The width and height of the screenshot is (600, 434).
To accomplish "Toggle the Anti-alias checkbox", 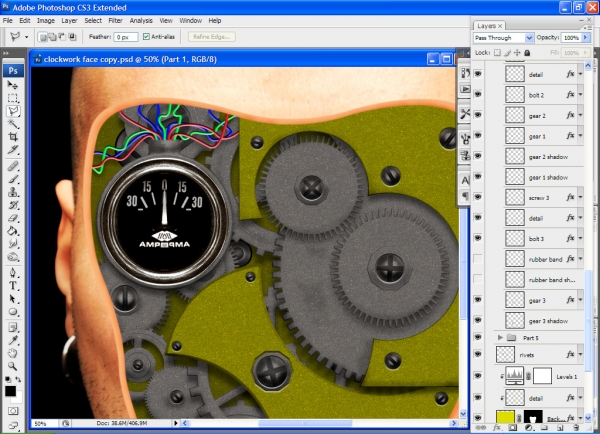I will (x=146, y=37).
